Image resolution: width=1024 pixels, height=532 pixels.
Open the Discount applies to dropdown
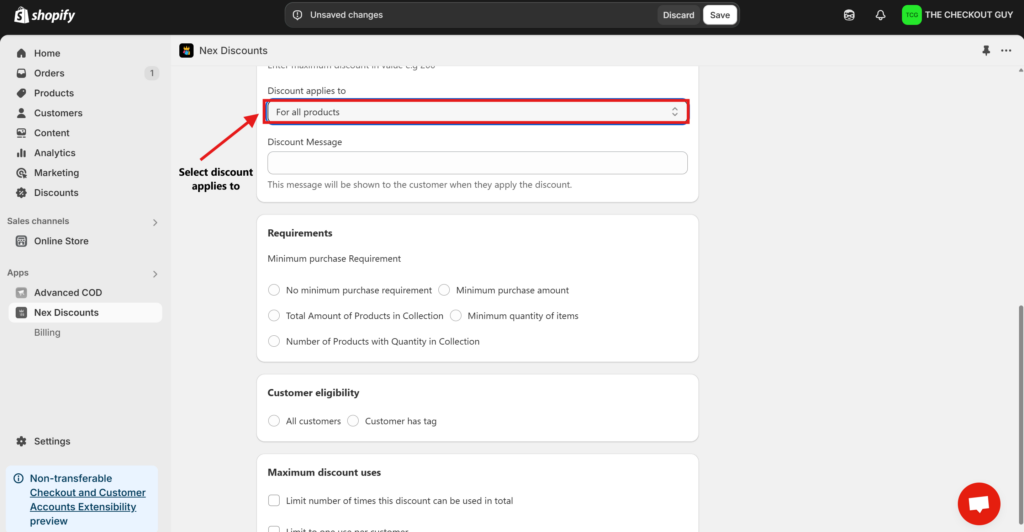coord(477,112)
